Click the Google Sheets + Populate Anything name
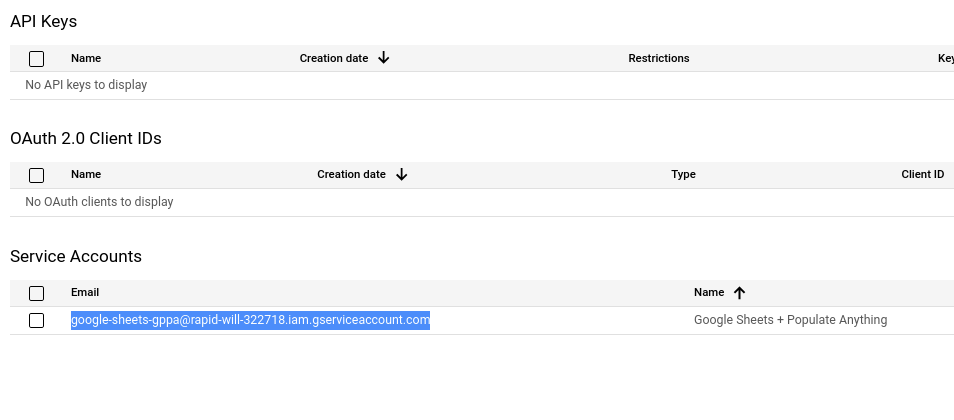Screen dimensions: 954x420 click(x=790, y=320)
